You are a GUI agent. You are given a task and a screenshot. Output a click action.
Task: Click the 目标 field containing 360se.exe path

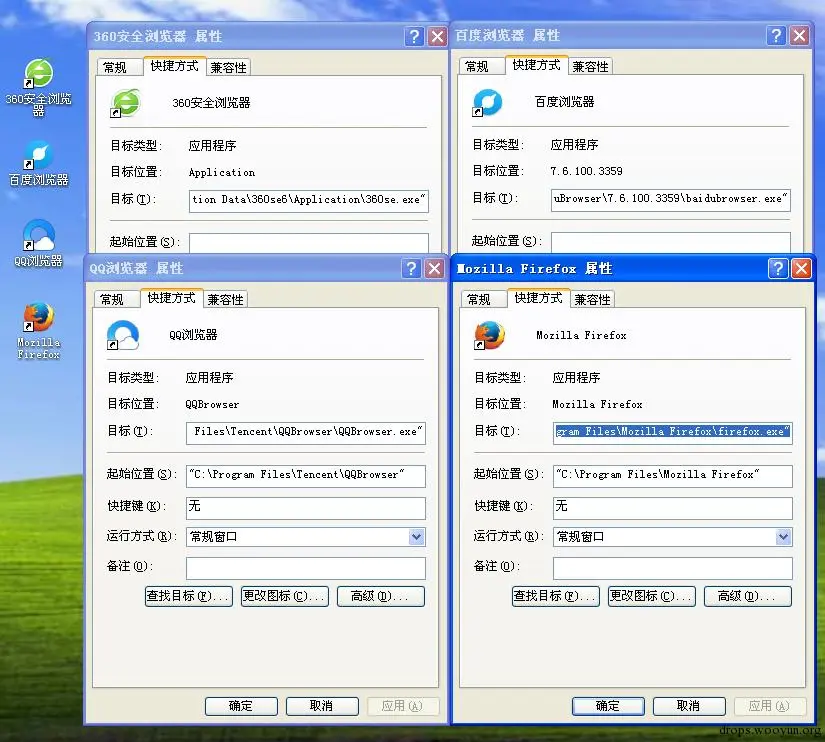tap(309, 201)
